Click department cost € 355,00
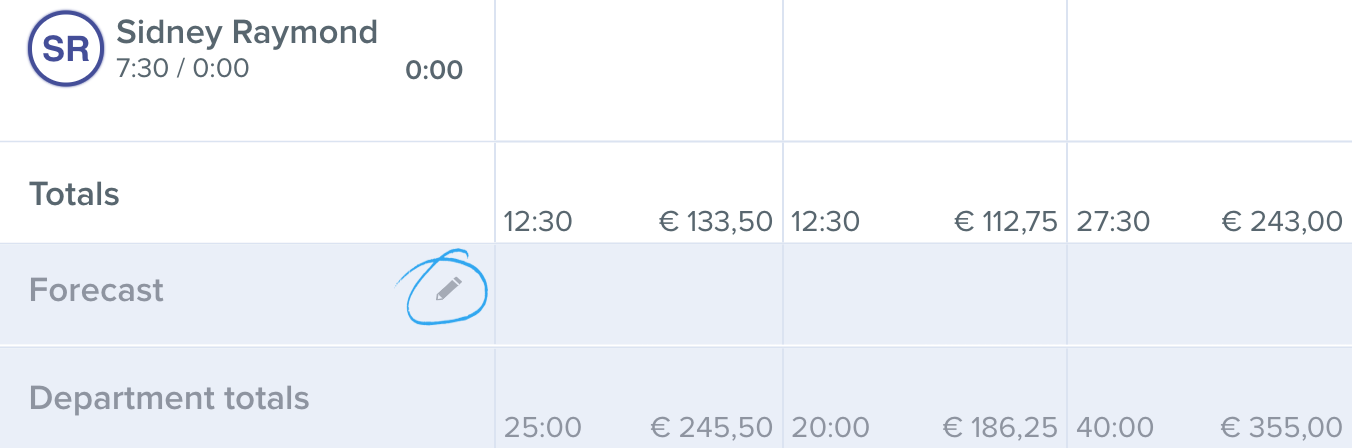Screen dimensions: 1352x448 tap(1281, 428)
